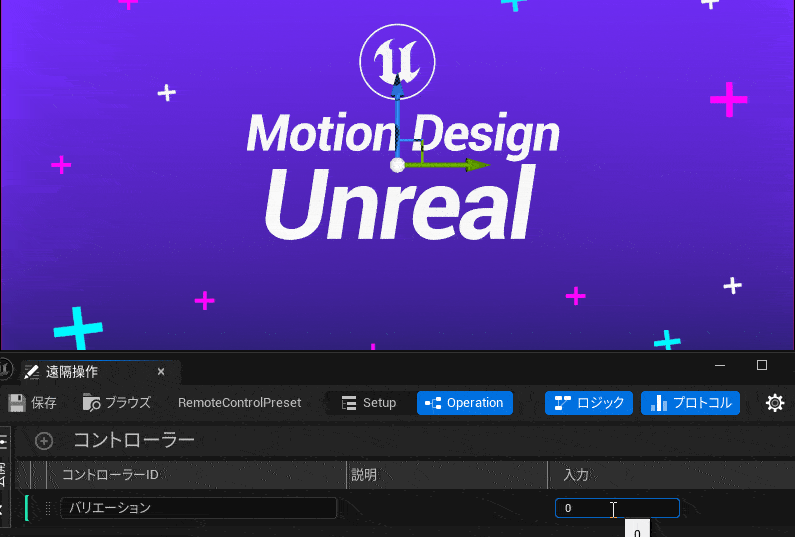Add a controller with the plus icon

[x=44, y=441]
